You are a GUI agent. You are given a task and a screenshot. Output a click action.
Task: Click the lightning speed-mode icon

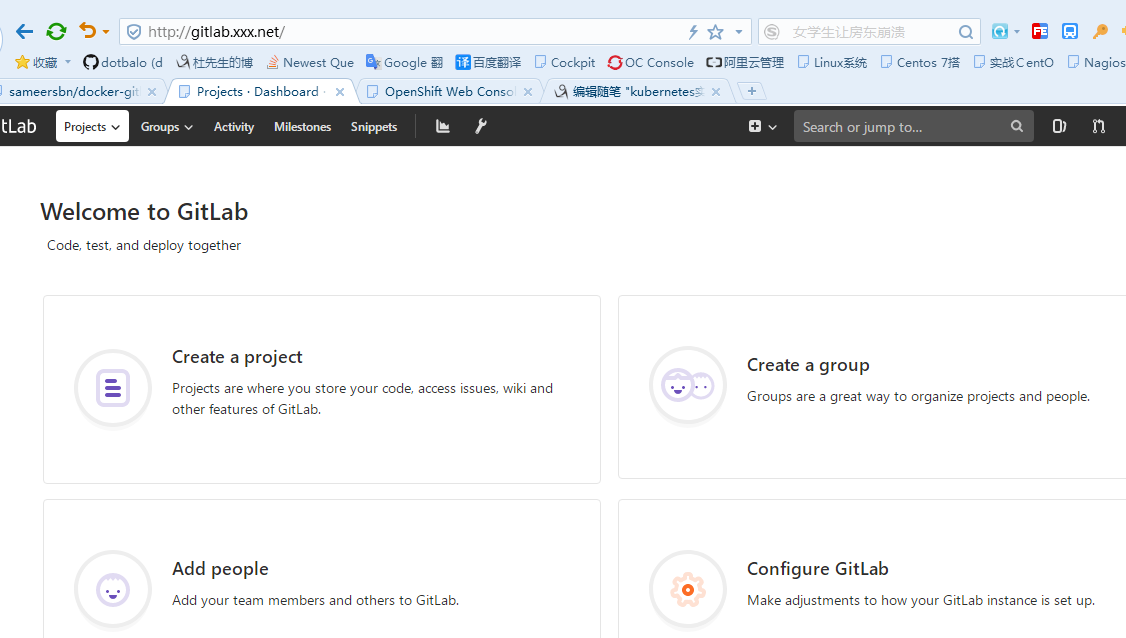click(693, 32)
